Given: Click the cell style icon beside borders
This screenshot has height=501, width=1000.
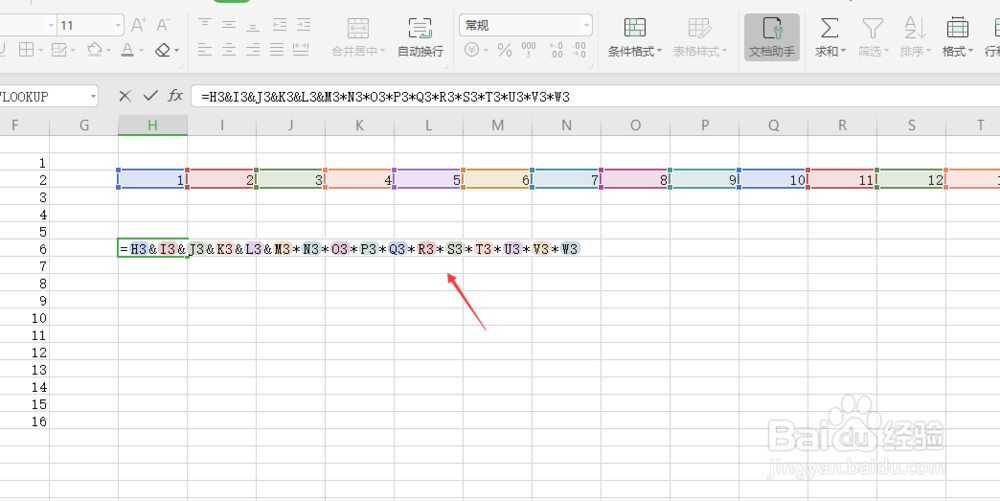Looking at the screenshot, I should [x=59, y=49].
